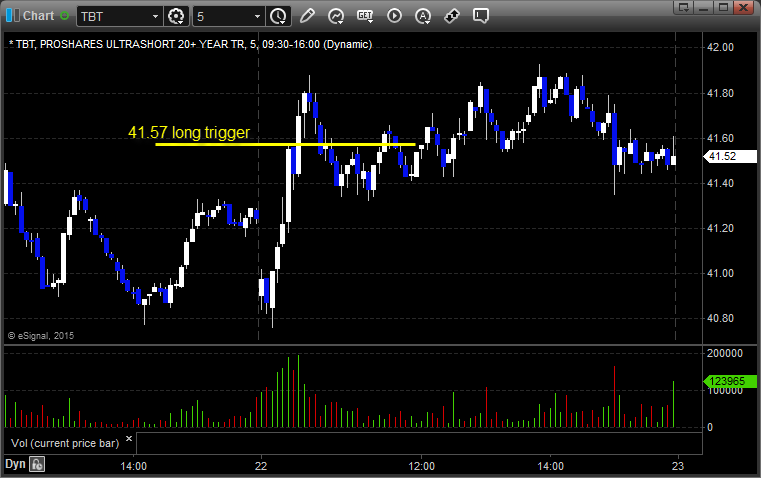Select the '41.57 long trigger' annotation text
The image size is (761, 478).
coord(189,132)
